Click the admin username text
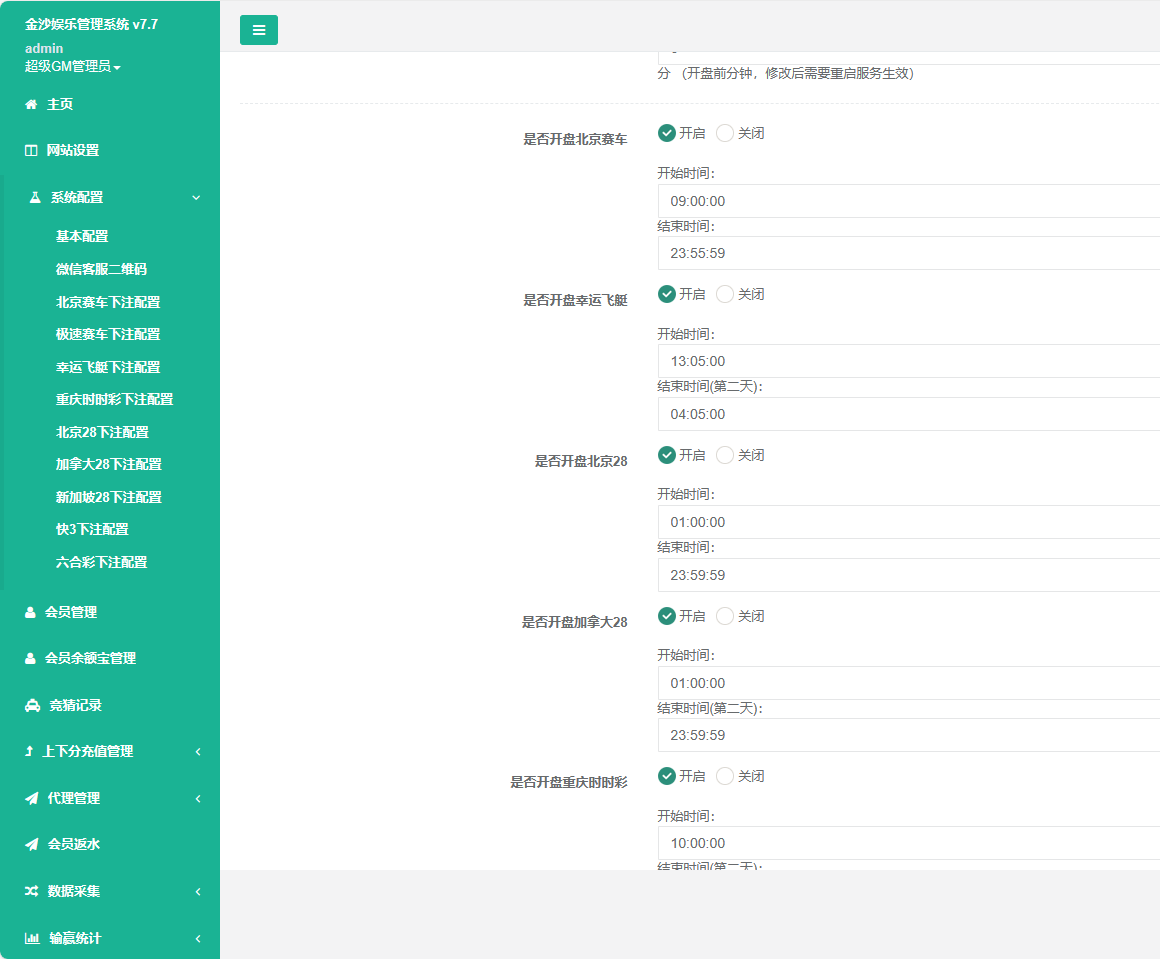 44,49
